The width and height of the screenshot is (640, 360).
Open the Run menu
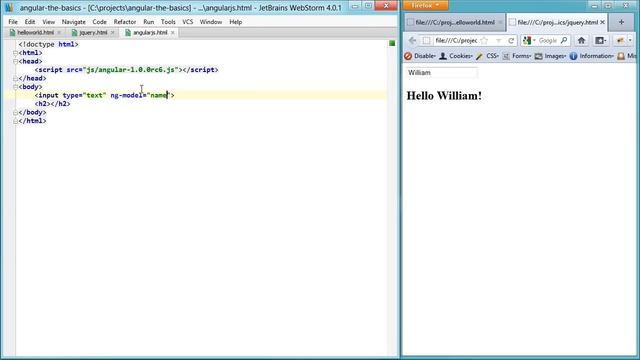click(149, 22)
